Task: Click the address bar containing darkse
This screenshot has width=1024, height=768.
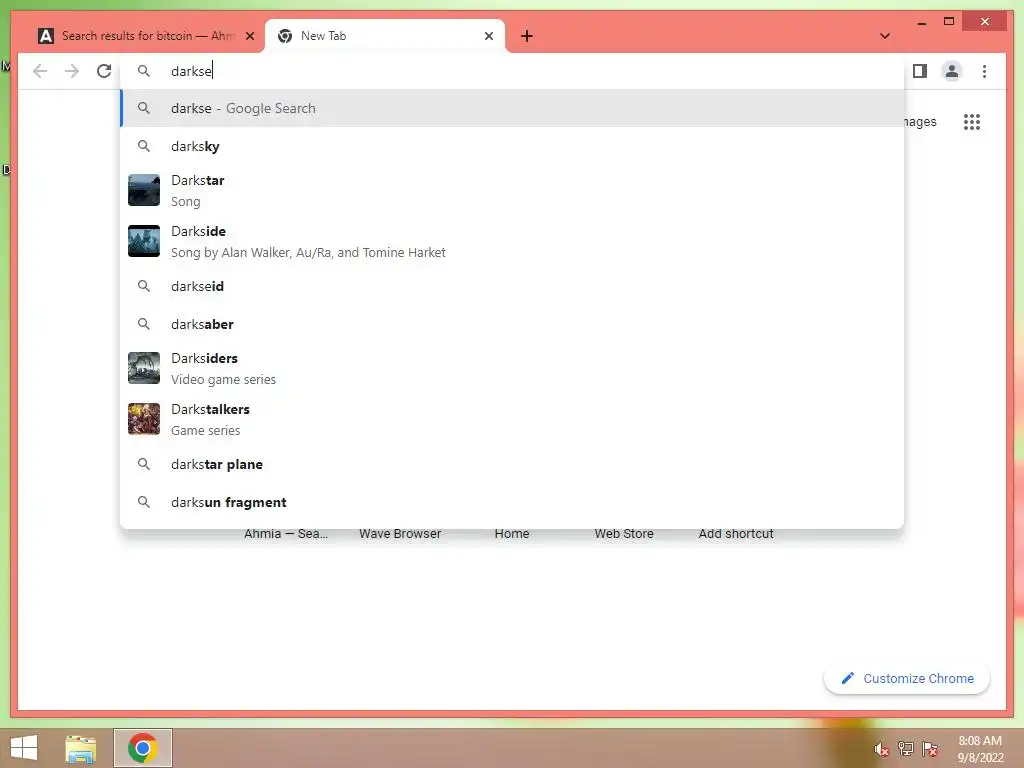Action: (512, 71)
